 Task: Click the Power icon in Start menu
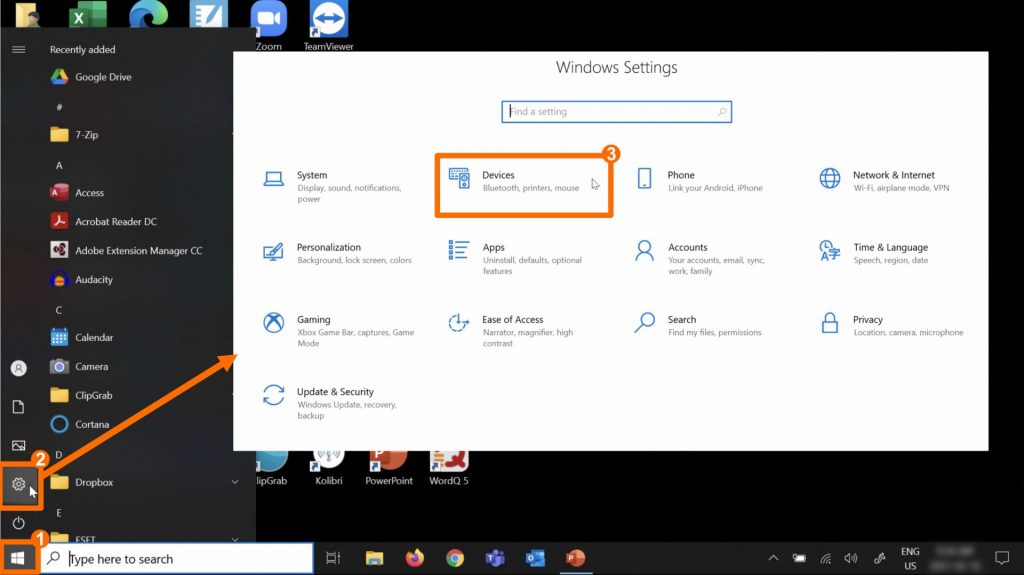pos(18,523)
